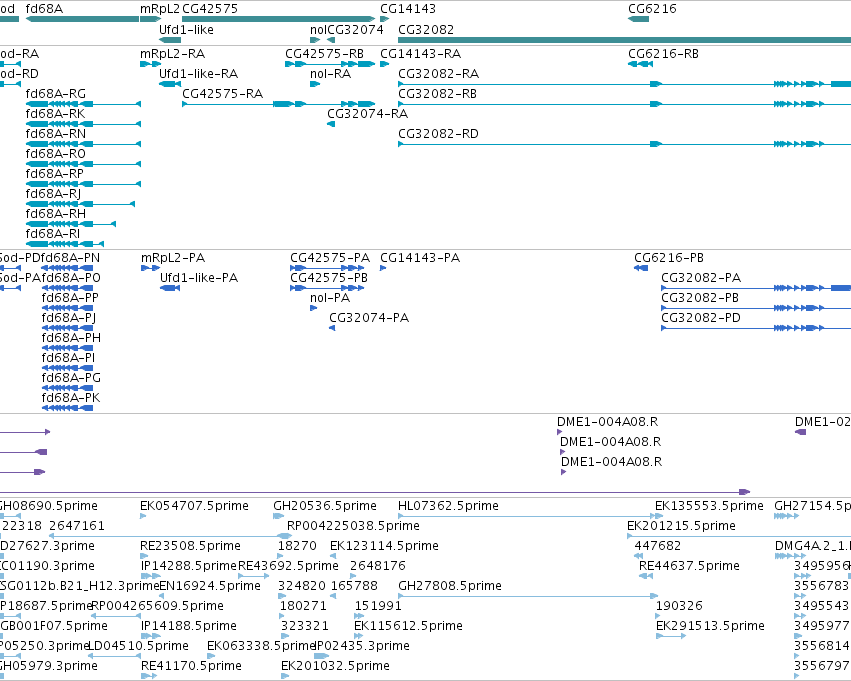Select the fd68A gene label

[x=45, y=9]
